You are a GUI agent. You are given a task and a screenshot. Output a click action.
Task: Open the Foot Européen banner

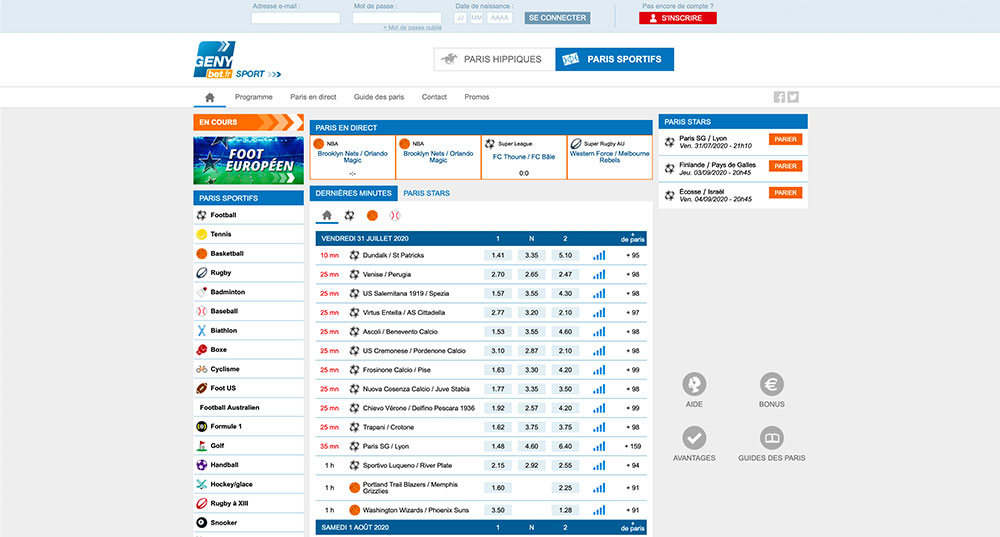(x=249, y=160)
